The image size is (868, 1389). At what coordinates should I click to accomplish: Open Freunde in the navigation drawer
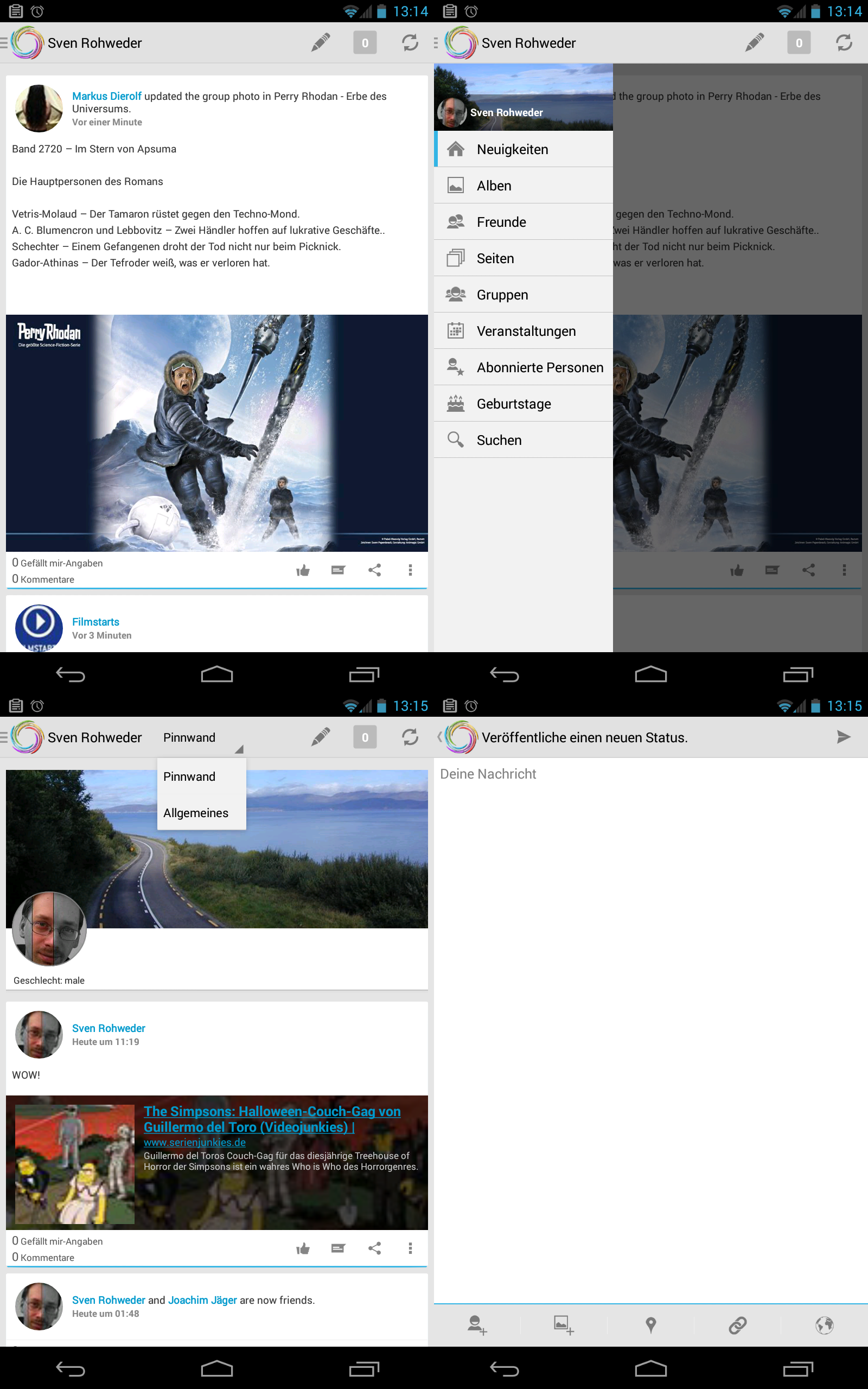tap(523, 222)
